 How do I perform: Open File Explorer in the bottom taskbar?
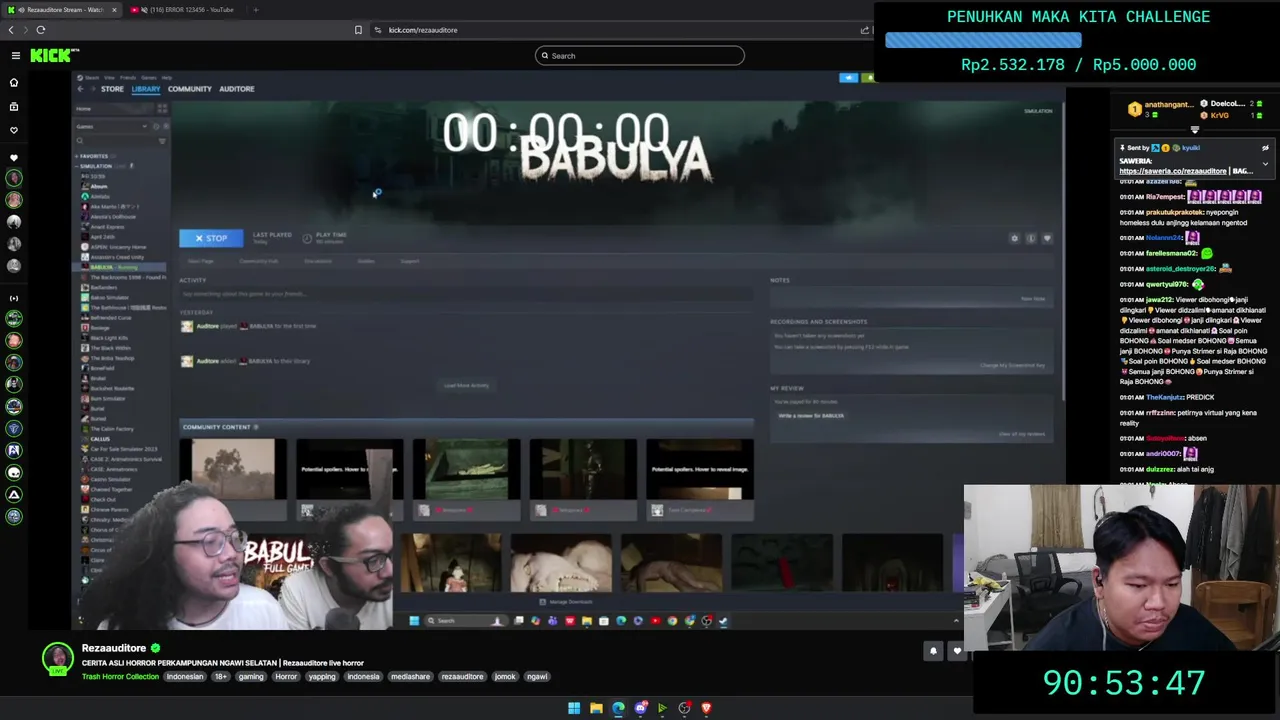click(596, 708)
